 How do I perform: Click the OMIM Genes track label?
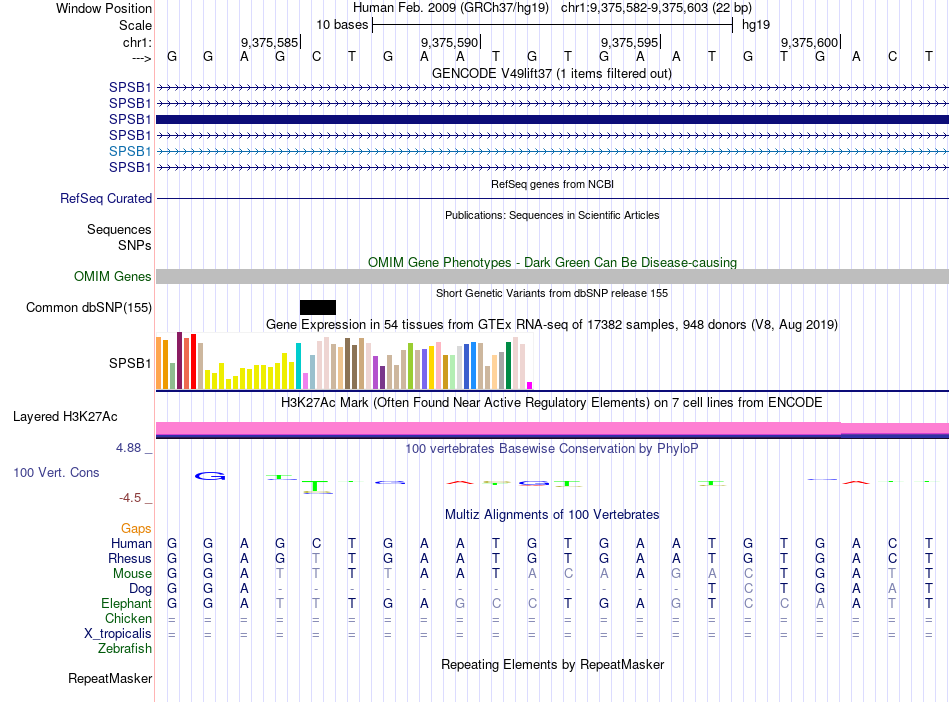tap(113, 277)
